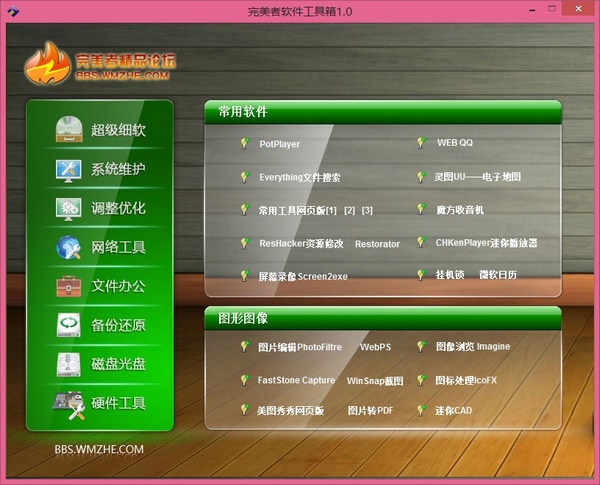Click the 文件办公 briefcase icon
Viewport: 600px width, 485px height.
point(68,286)
